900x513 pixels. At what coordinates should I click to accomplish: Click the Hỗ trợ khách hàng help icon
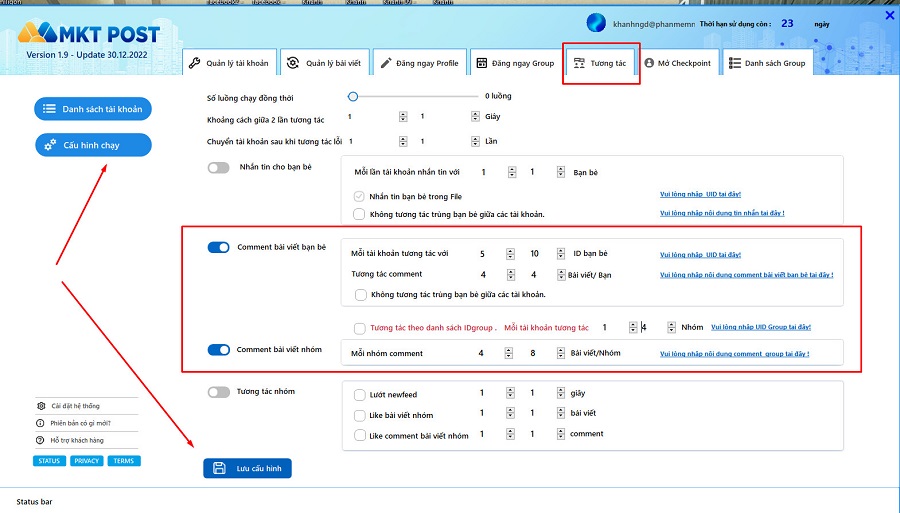[40, 440]
